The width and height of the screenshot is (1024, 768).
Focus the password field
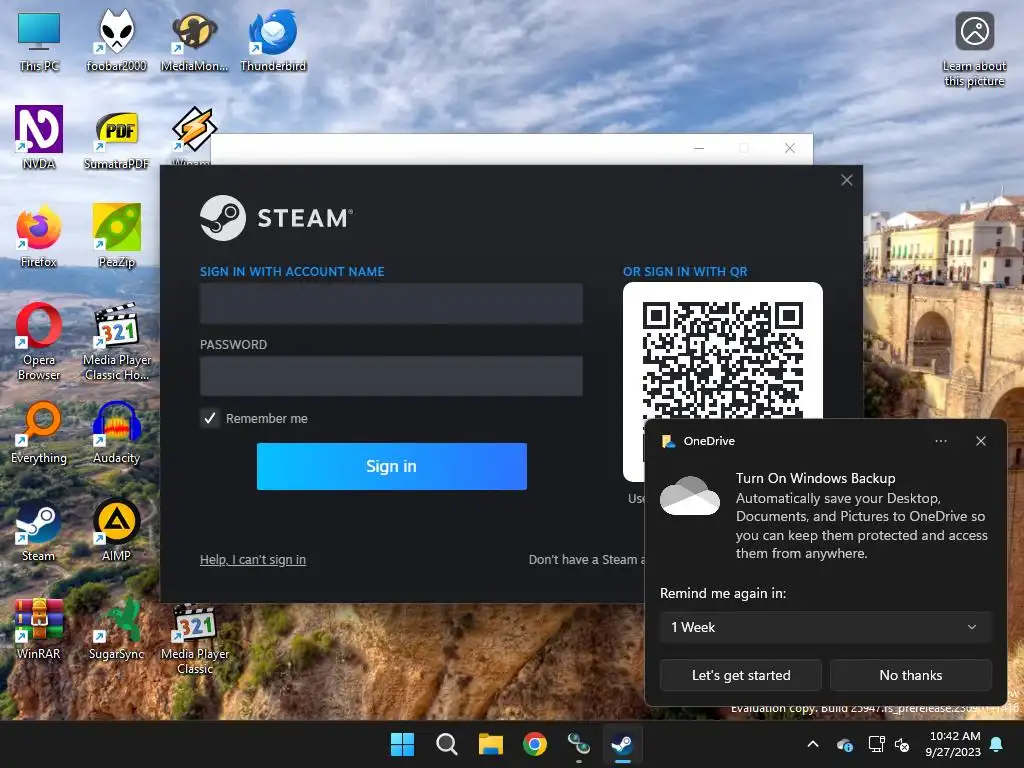tap(391, 376)
